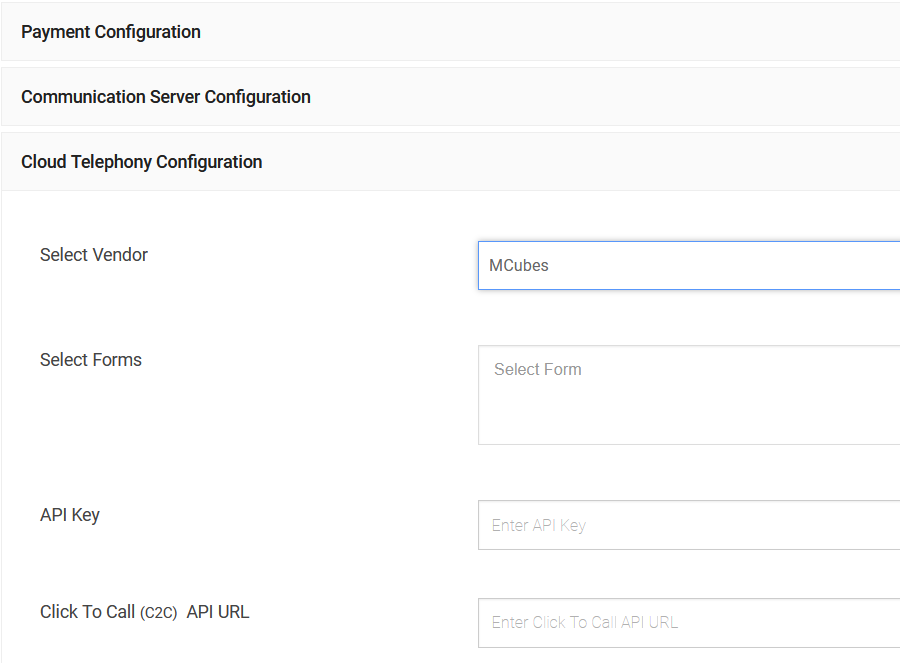Open the Select Forms multi-select box
Viewport: 900px width, 663px height.
pyautogui.click(x=689, y=395)
